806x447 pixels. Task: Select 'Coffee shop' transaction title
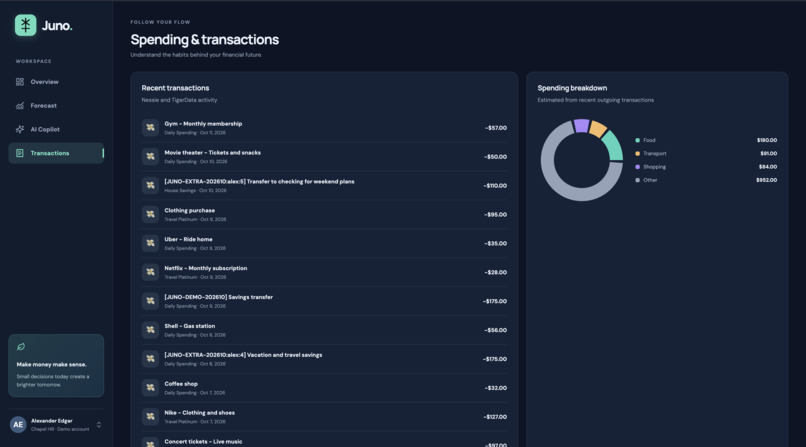pyautogui.click(x=181, y=384)
